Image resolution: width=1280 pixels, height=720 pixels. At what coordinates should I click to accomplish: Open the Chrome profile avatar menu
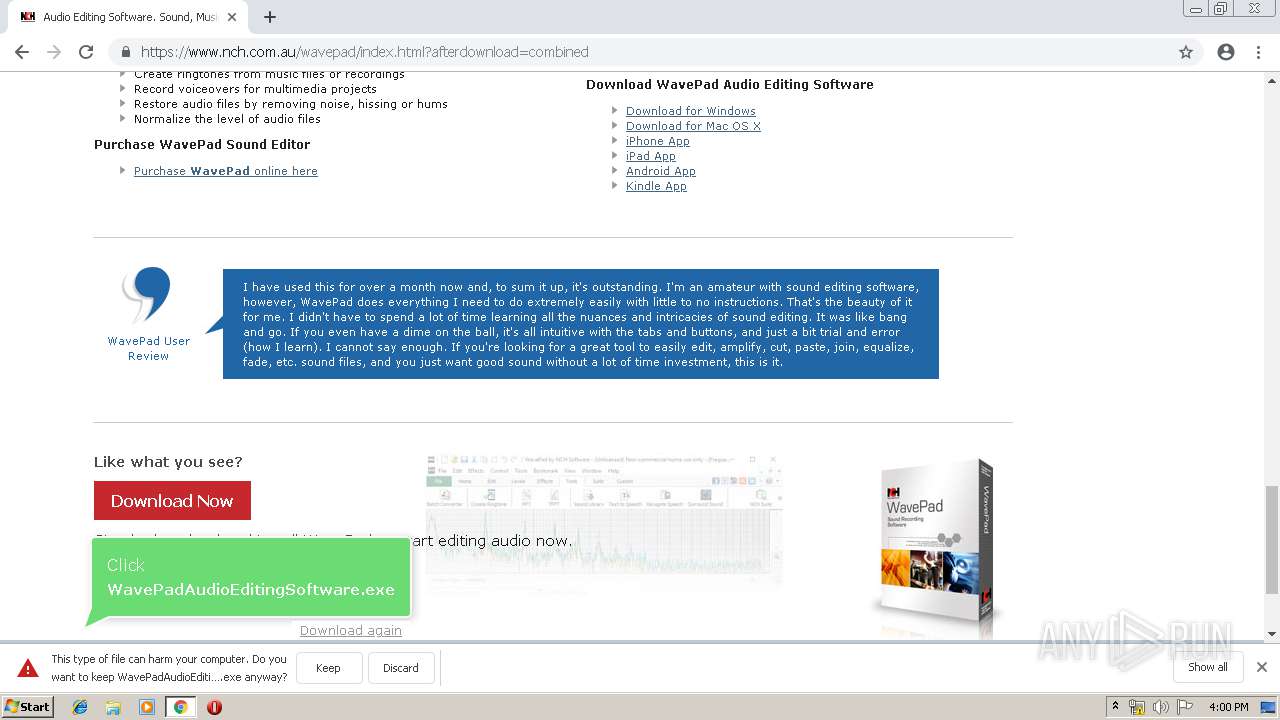1226,52
